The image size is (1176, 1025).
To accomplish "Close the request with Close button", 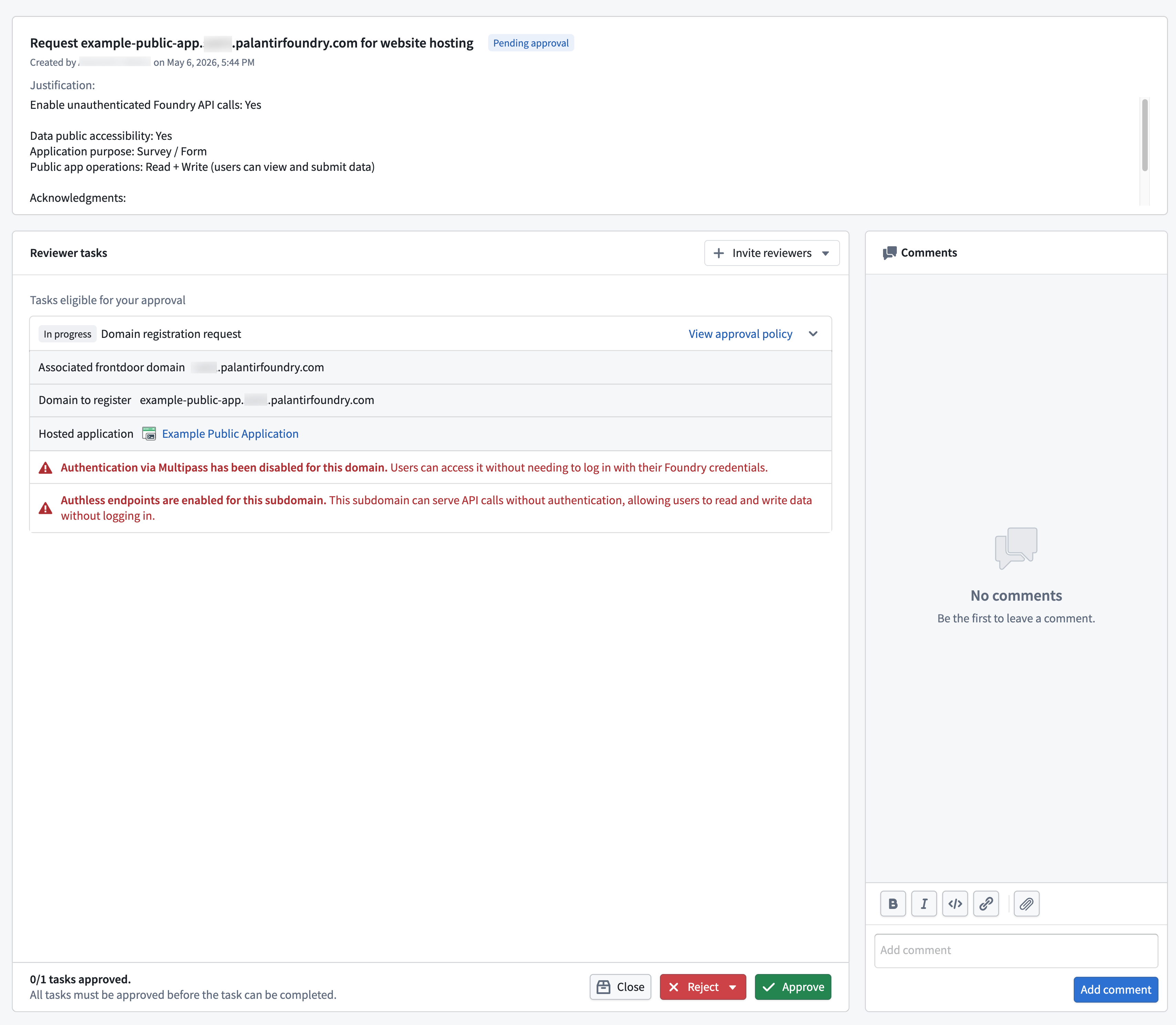I will [620, 987].
